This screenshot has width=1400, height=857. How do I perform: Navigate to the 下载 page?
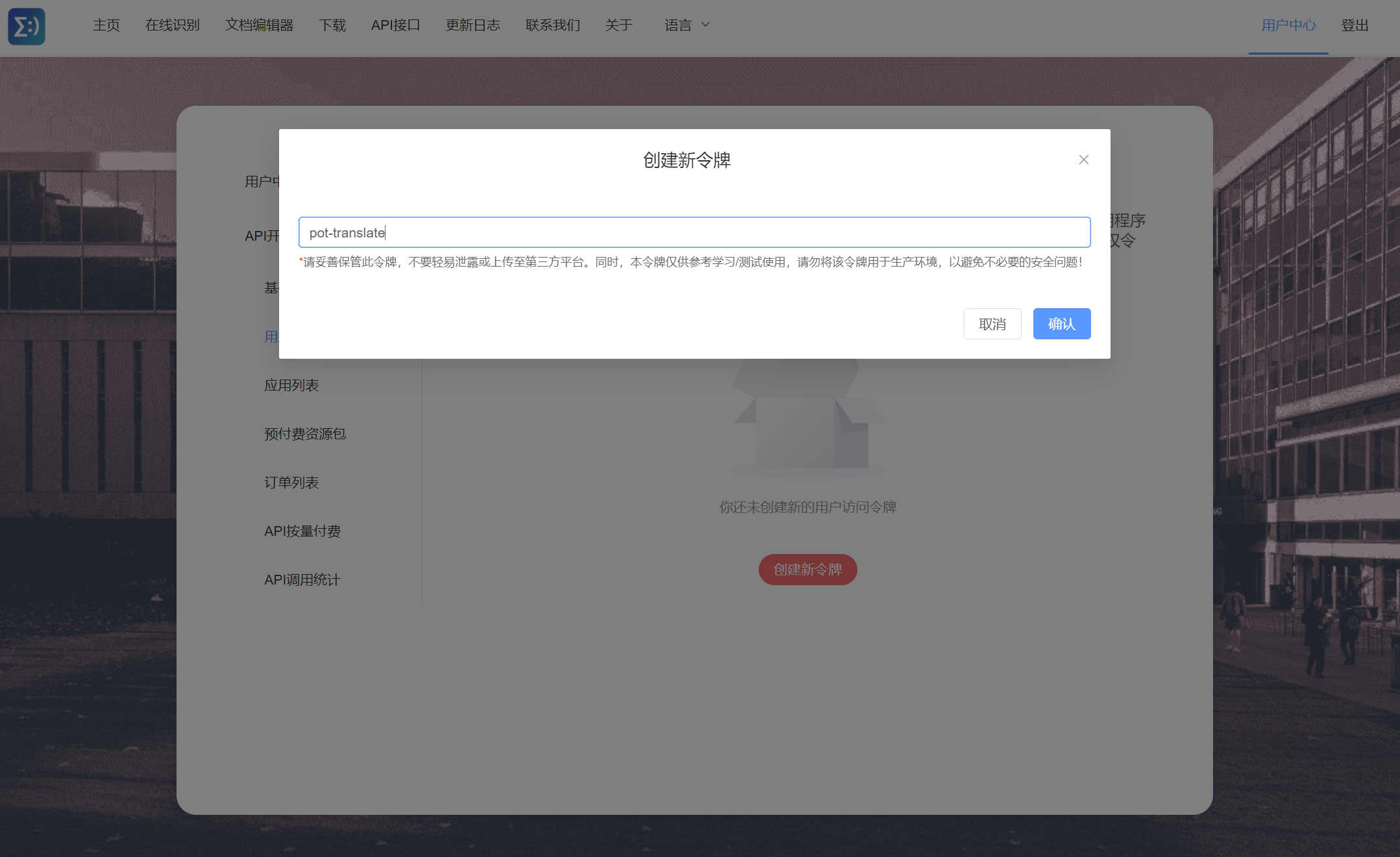click(x=332, y=25)
